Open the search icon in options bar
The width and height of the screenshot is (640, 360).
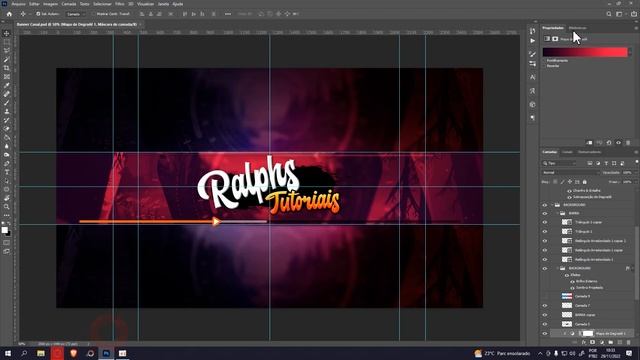pyautogui.click(x=609, y=14)
